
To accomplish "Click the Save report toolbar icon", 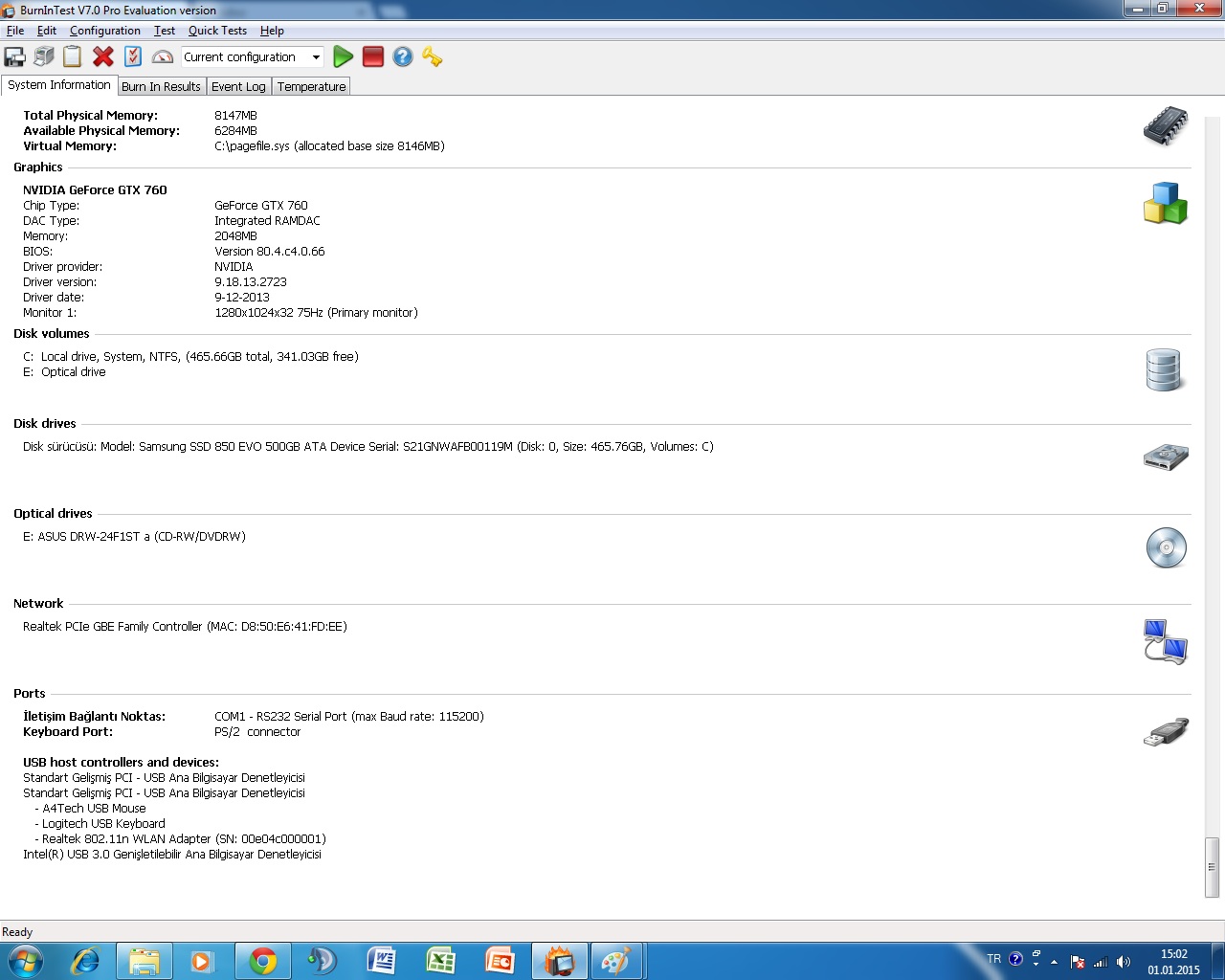I will click(x=15, y=57).
